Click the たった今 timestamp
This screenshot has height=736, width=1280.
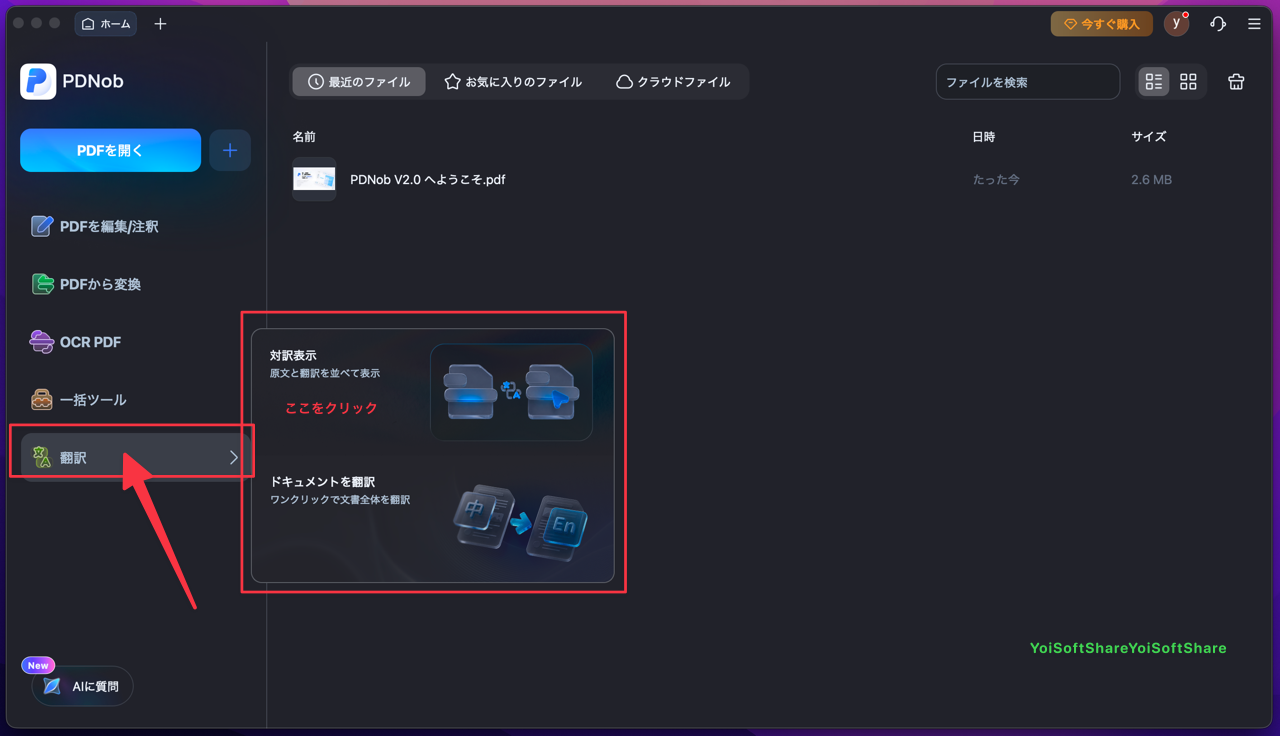pyautogui.click(x=996, y=180)
